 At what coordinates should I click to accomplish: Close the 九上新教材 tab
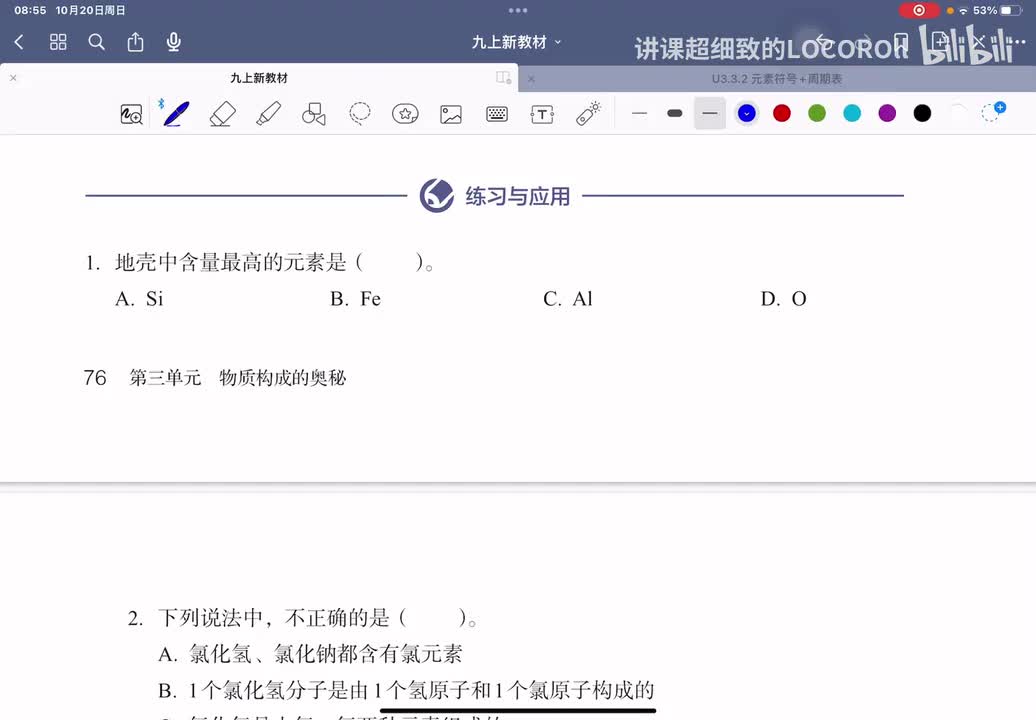click(13, 78)
